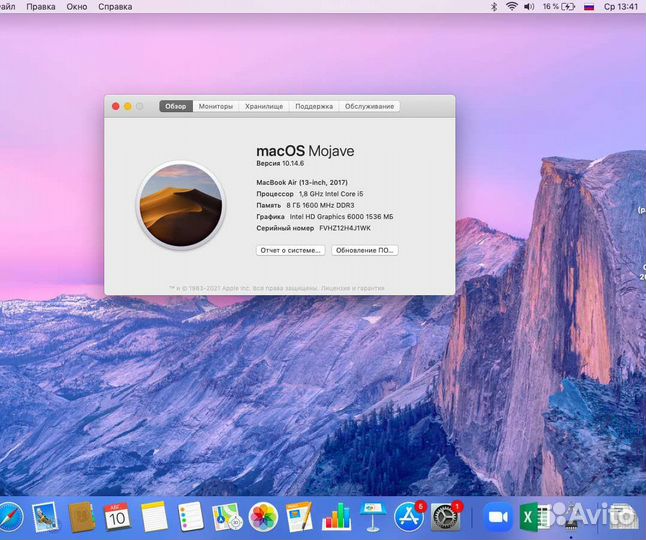Open the Pages app in the dock
Image resolution: width=646 pixels, height=540 pixels.
300,517
